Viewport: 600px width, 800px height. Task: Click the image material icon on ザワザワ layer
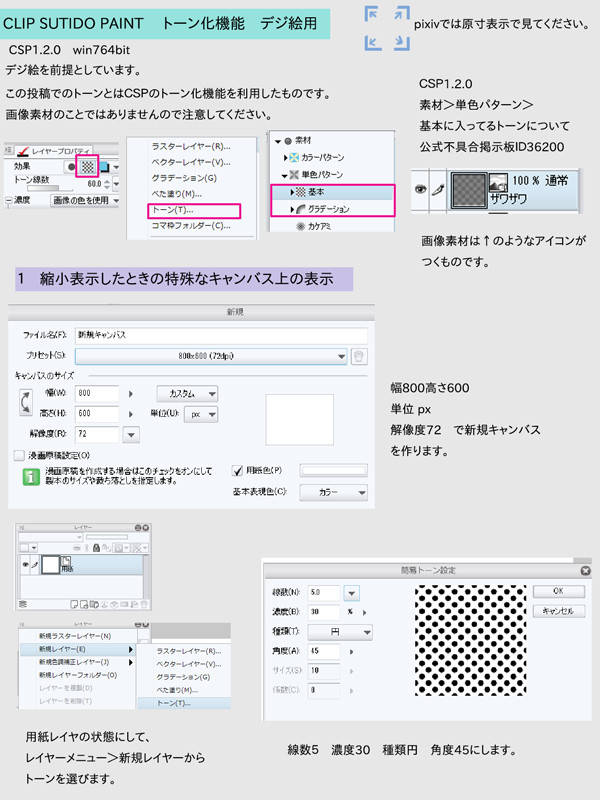tap(498, 182)
